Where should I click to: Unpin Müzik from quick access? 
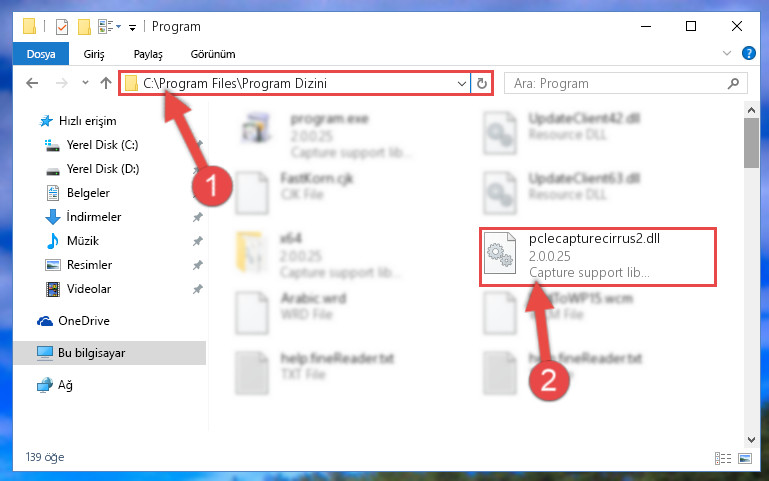click(x=198, y=241)
